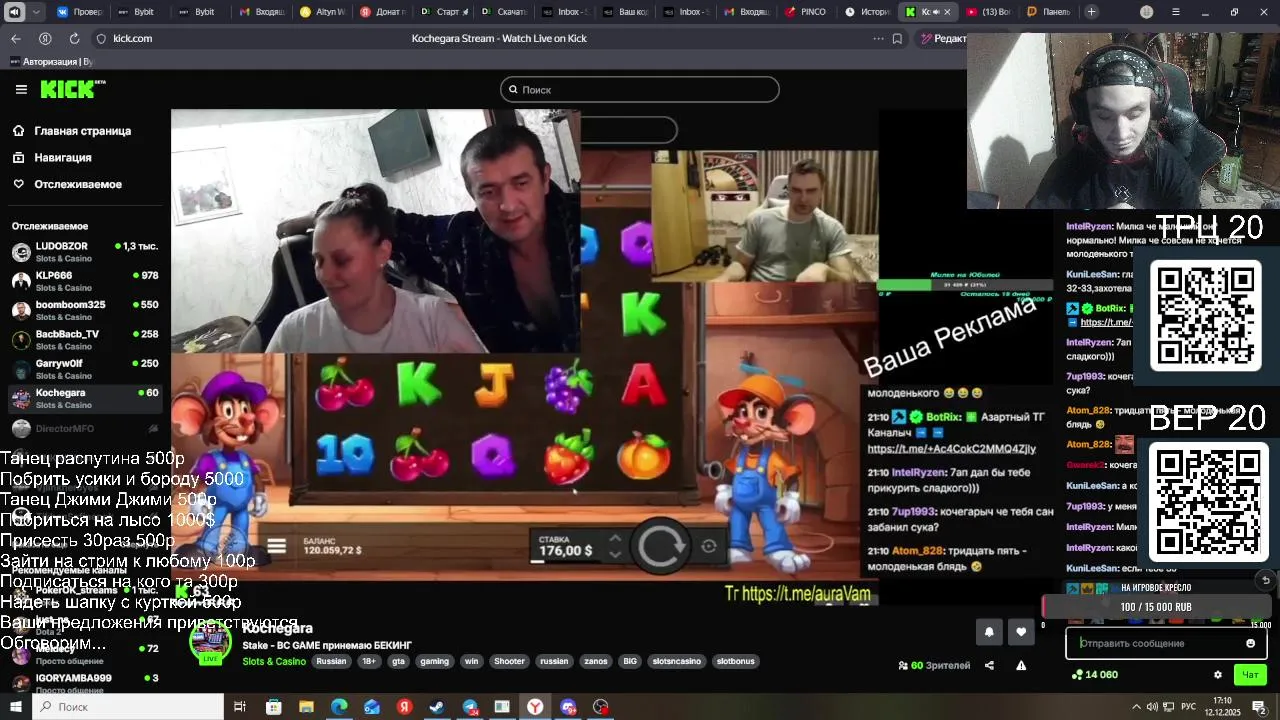Select Kochegara channel in sidebar
1280x720 pixels.
[x=84, y=398]
